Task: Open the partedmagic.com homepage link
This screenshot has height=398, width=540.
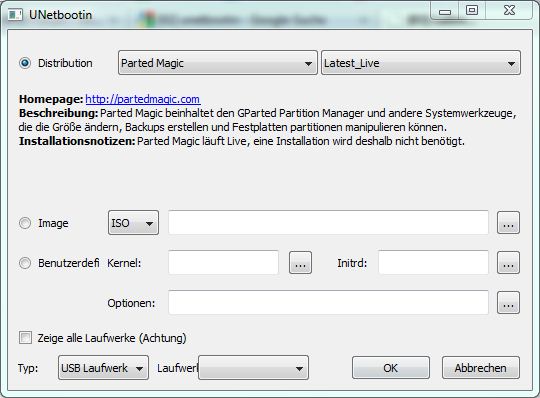Action: [x=143, y=99]
